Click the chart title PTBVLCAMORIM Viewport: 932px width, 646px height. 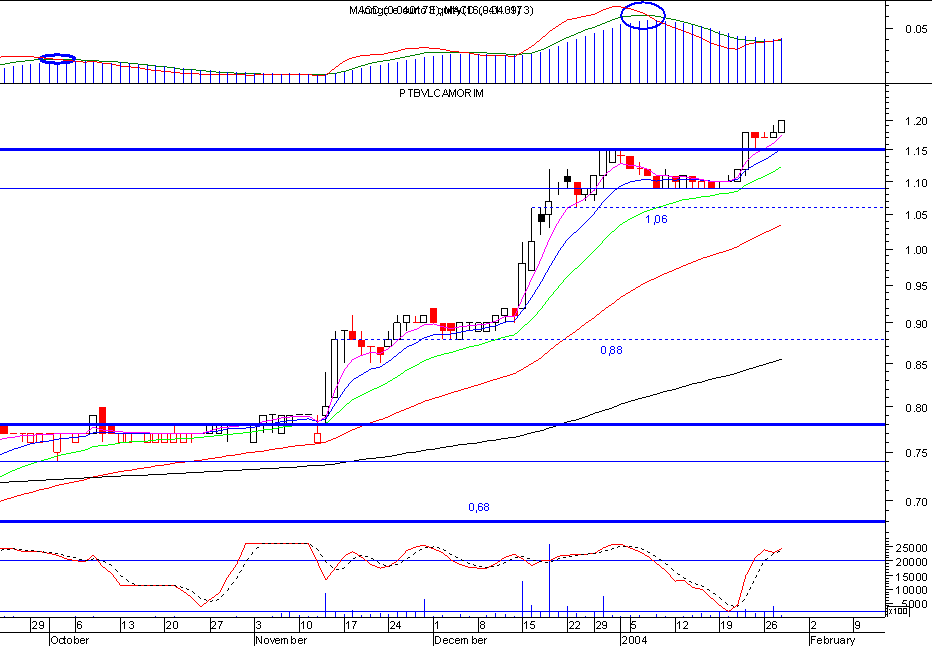click(441, 93)
